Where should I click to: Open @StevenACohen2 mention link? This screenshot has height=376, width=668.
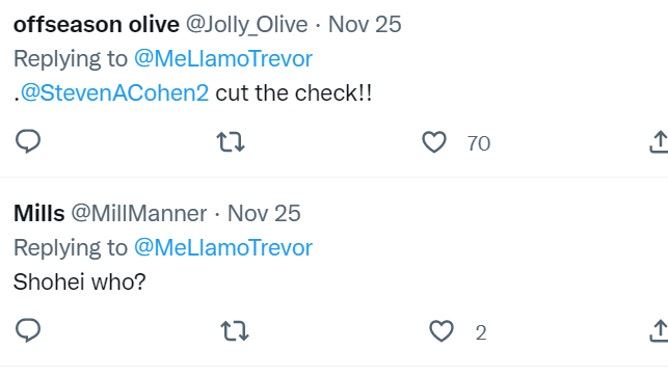point(115,93)
